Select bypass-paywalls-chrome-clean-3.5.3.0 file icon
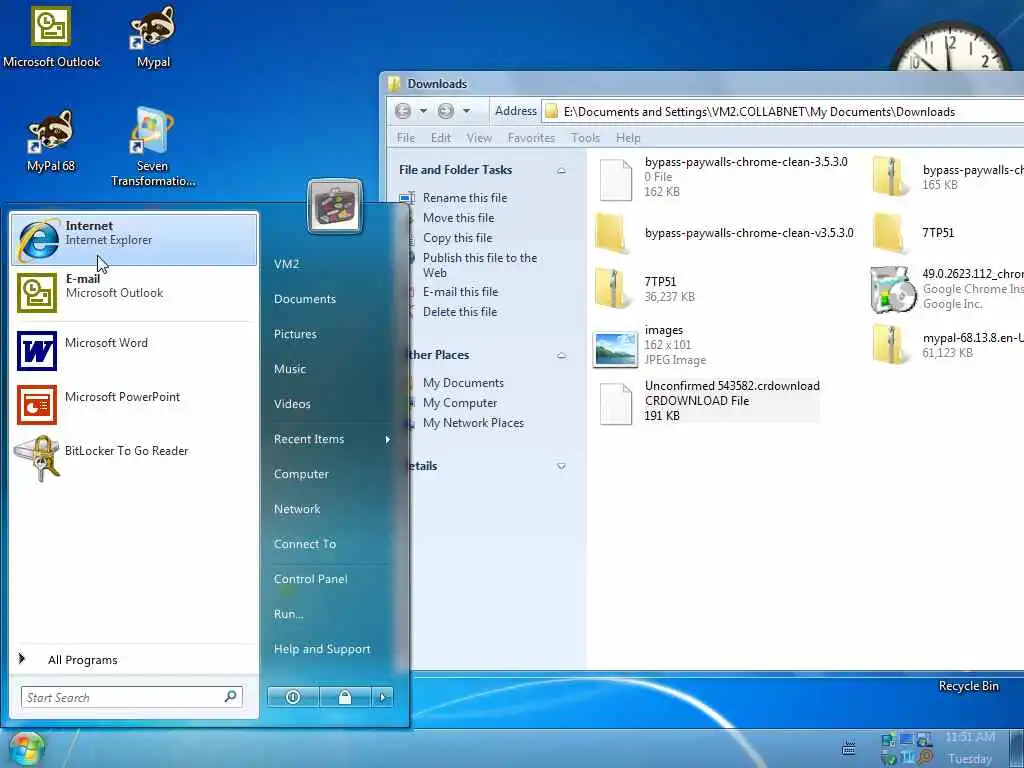Viewport: 1024px width, 768px height. click(x=616, y=179)
